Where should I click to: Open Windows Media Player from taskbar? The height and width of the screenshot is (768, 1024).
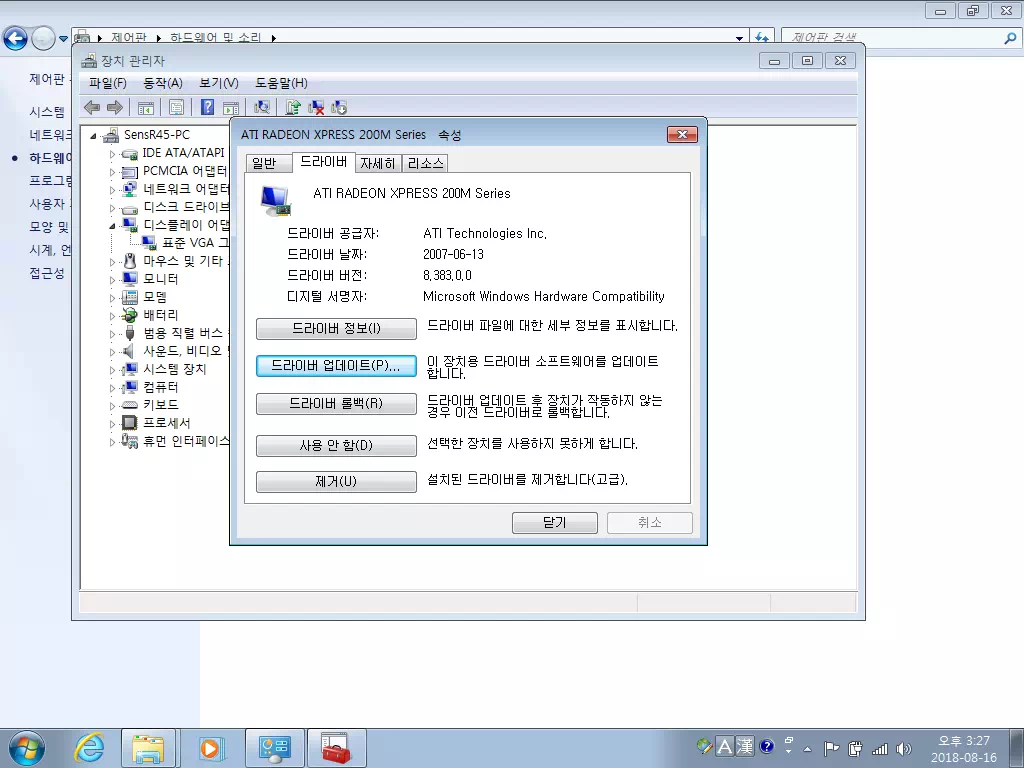(210, 748)
